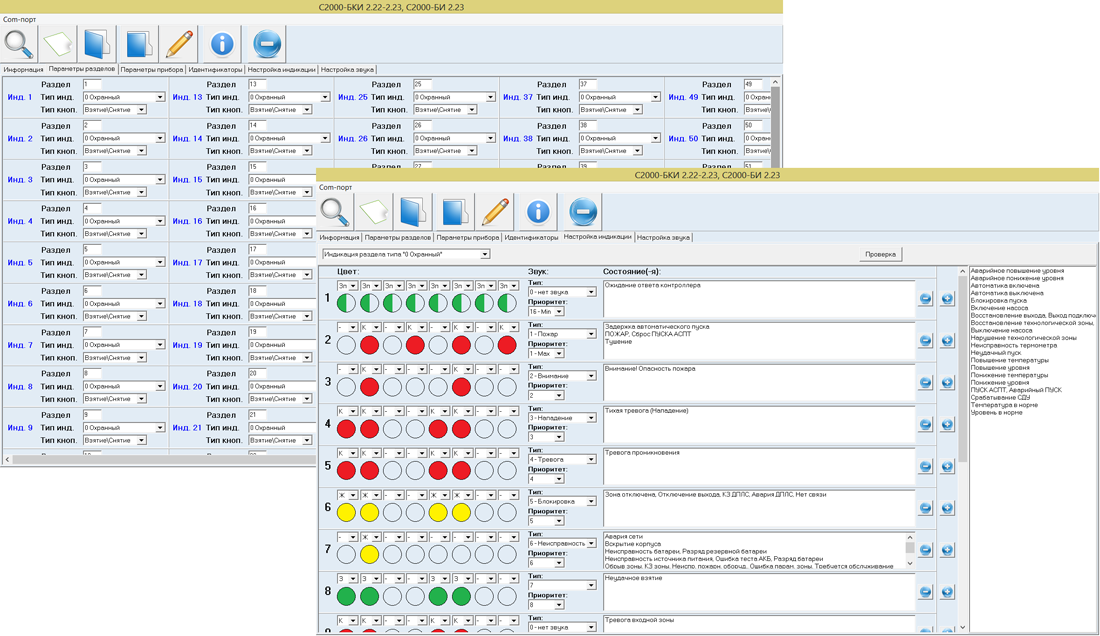Viewport: 1100px width, 636px height.
Task: Click the blue minus icon in front window toolbar
Action: tap(583, 212)
